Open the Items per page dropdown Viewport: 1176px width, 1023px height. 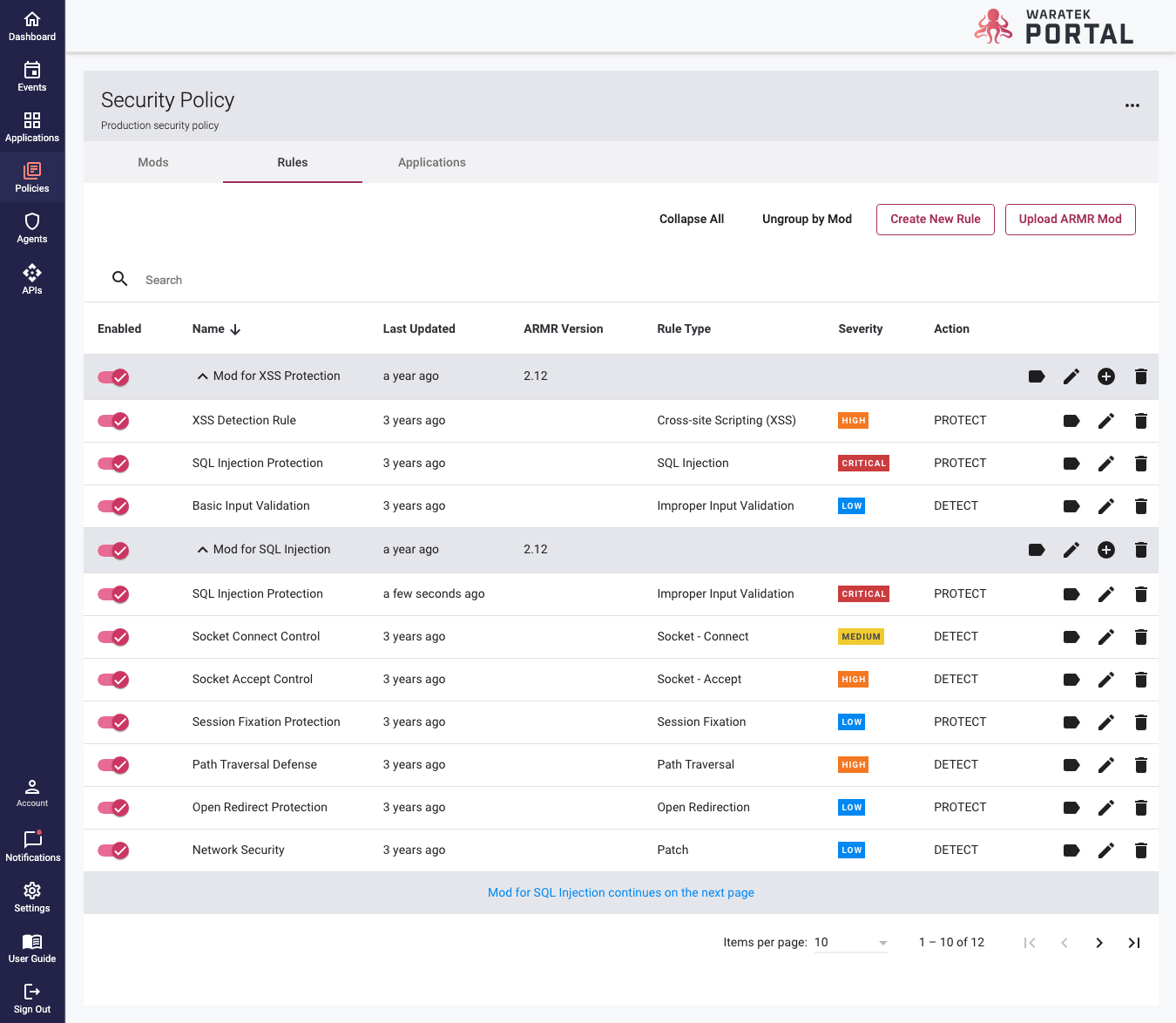[850, 943]
